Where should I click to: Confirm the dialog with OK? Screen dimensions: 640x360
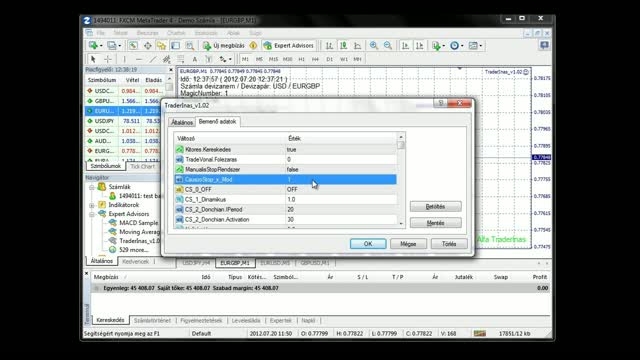(368, 244)
